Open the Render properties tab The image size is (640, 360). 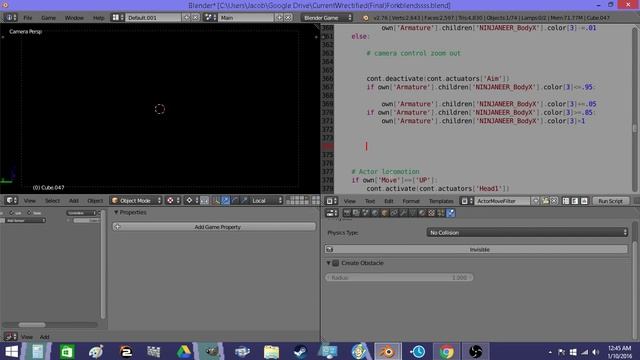347,213
